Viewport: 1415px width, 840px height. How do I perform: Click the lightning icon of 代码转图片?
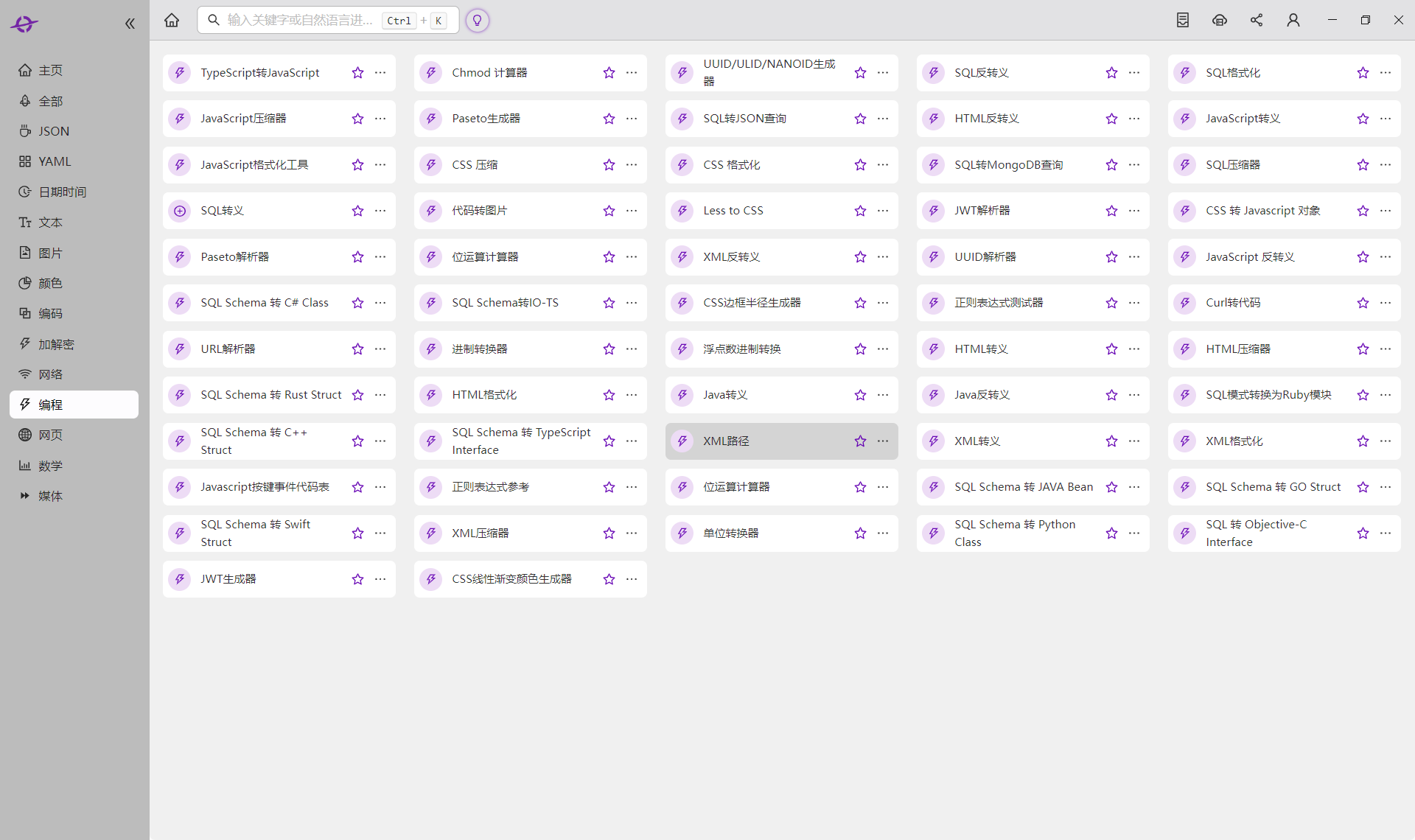(431, 211)
